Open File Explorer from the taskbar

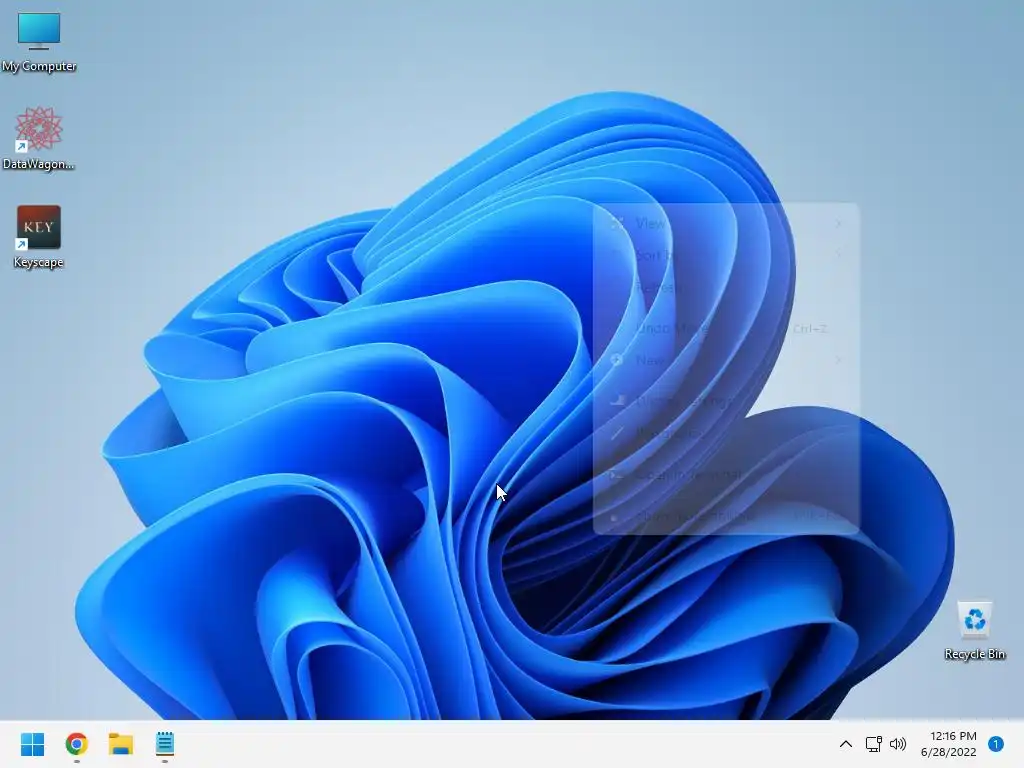click(x=121, y=744)
